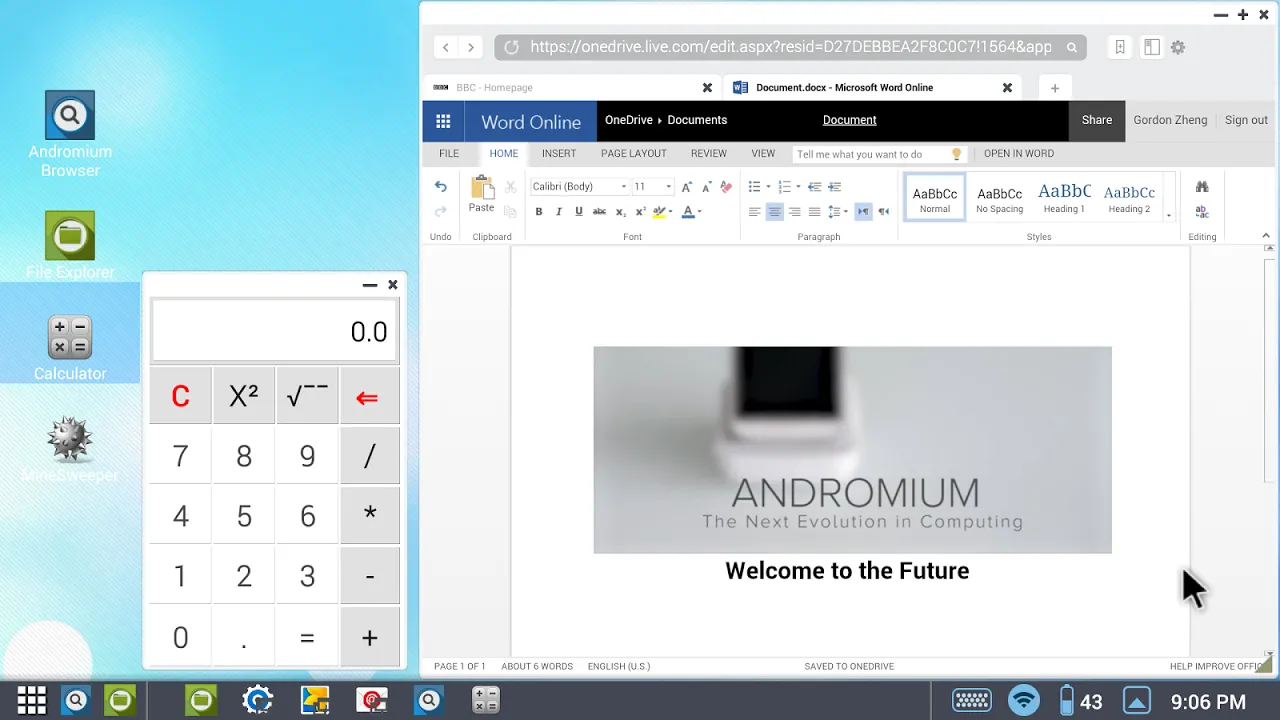Open Calculator from the desktop

[x=70, y=348]
